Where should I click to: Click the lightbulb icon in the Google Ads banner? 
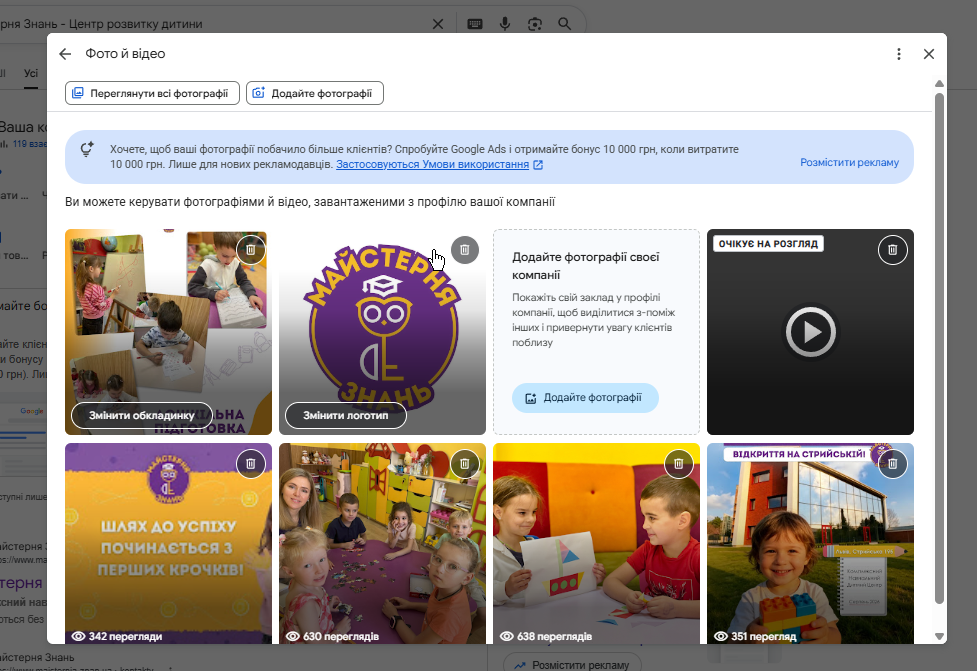pos(87,150)
